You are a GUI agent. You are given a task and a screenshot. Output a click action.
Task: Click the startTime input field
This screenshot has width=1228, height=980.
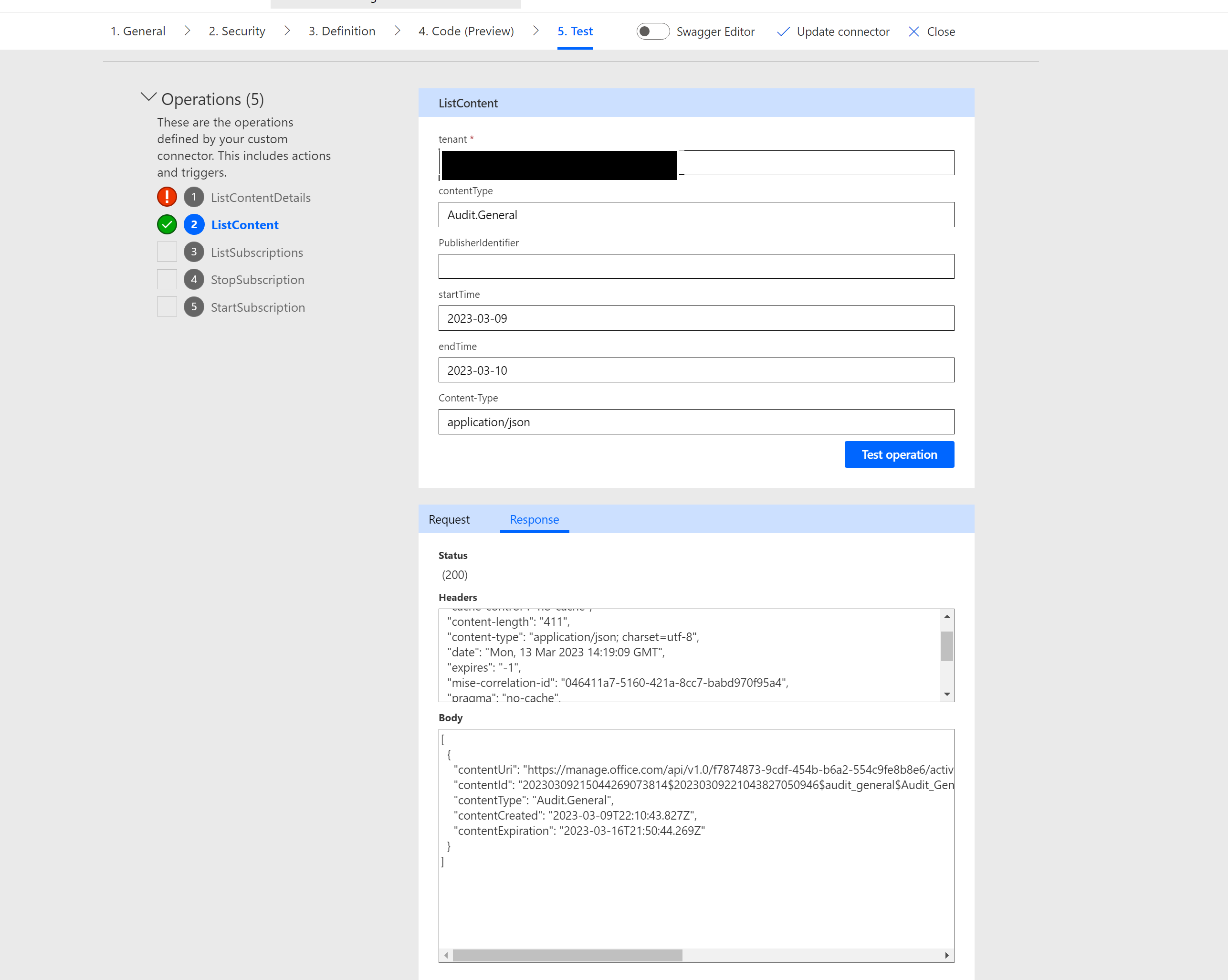point(695,318)
